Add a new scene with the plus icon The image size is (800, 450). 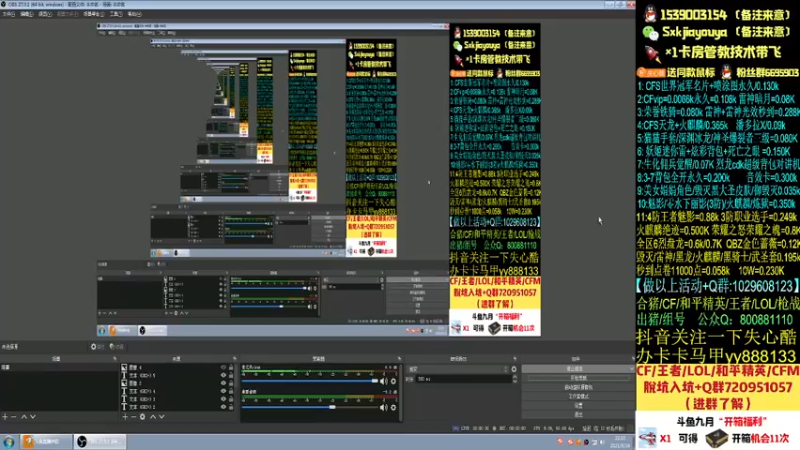click(5, 417)
